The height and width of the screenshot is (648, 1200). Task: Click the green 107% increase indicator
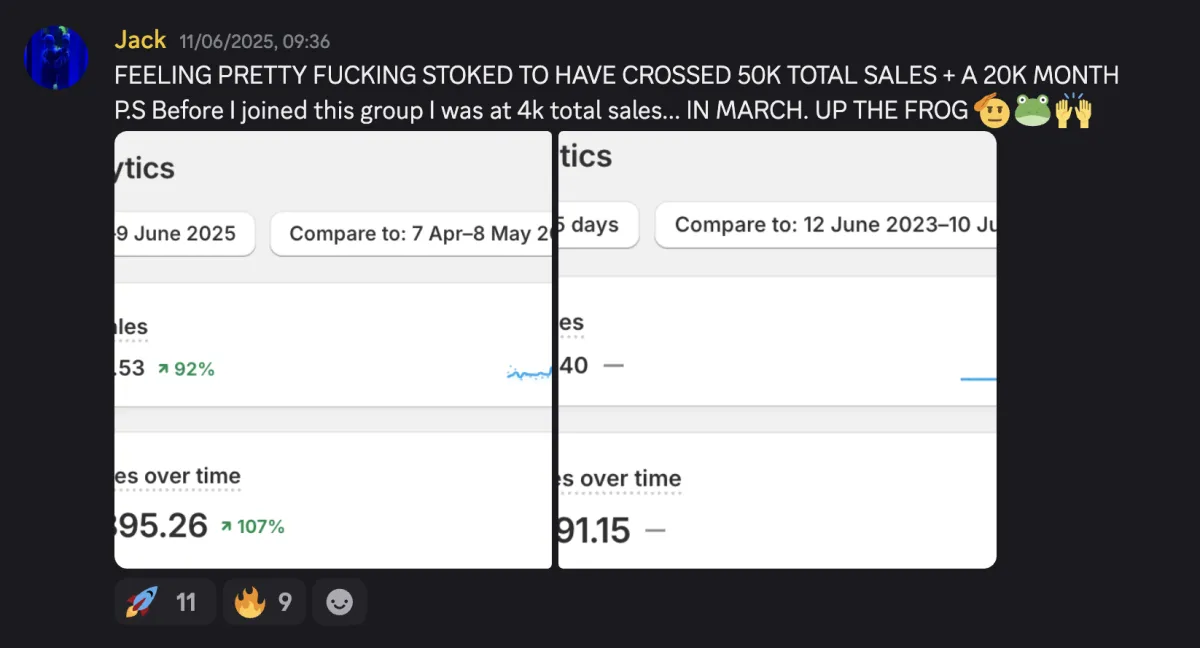click(x=252, y=526)
